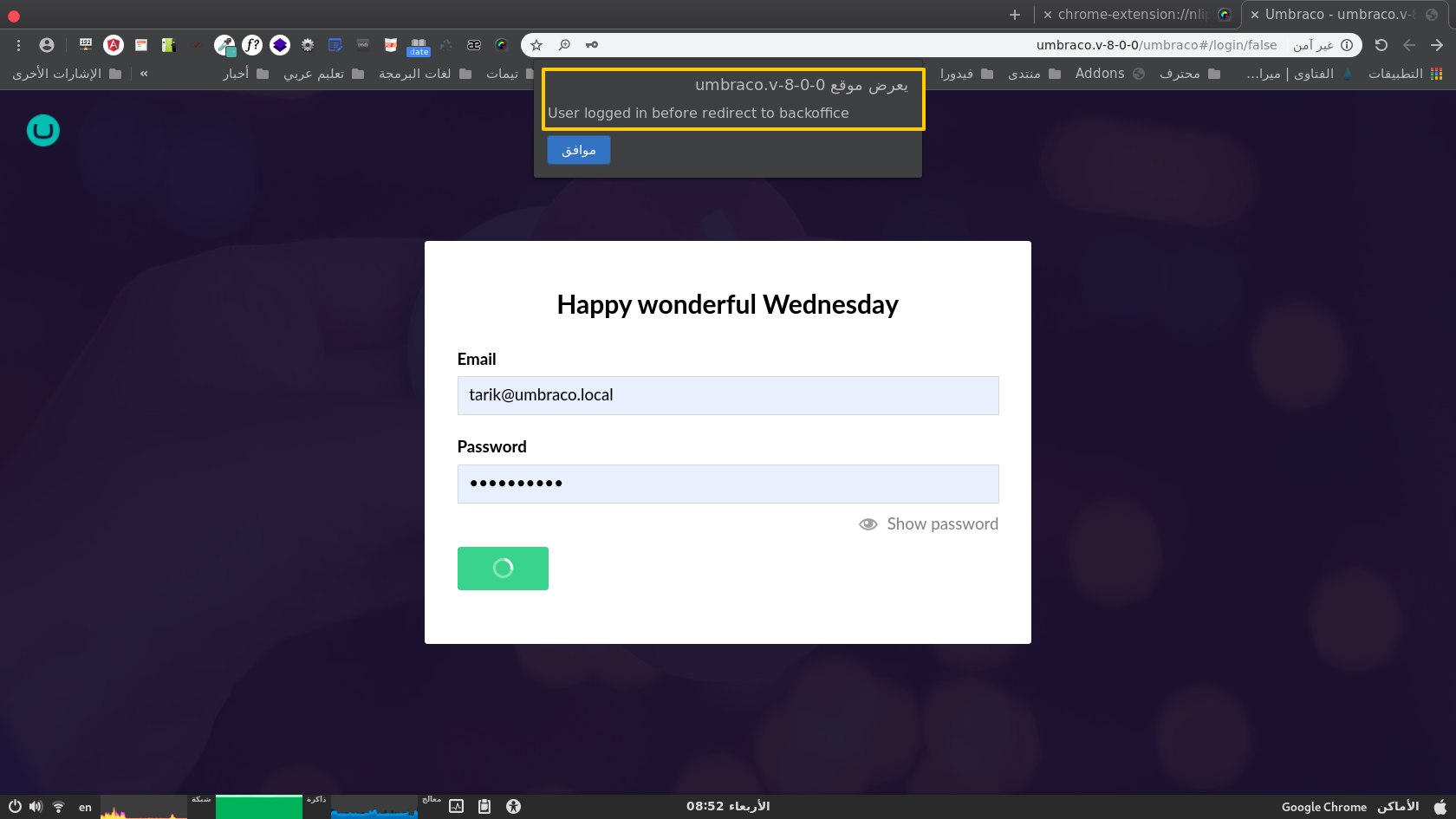Image resolution: width=1456 pixels, height=819 pixels.
Task: Open the فيدورا bookmarks folder
Action: click(x=966, y=74)
